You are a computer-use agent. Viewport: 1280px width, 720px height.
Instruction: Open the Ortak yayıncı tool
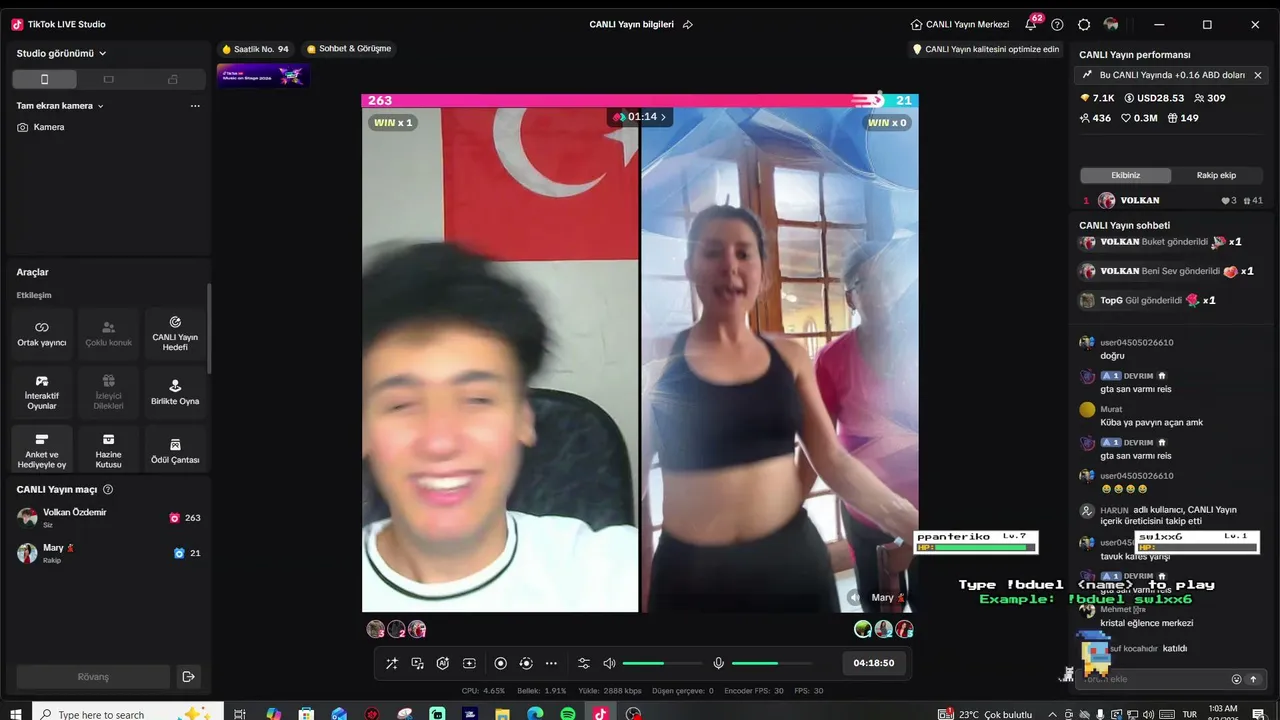42,334
